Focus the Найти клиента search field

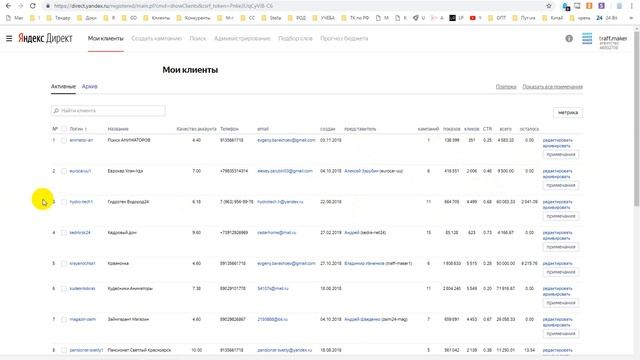click(108, 111)
